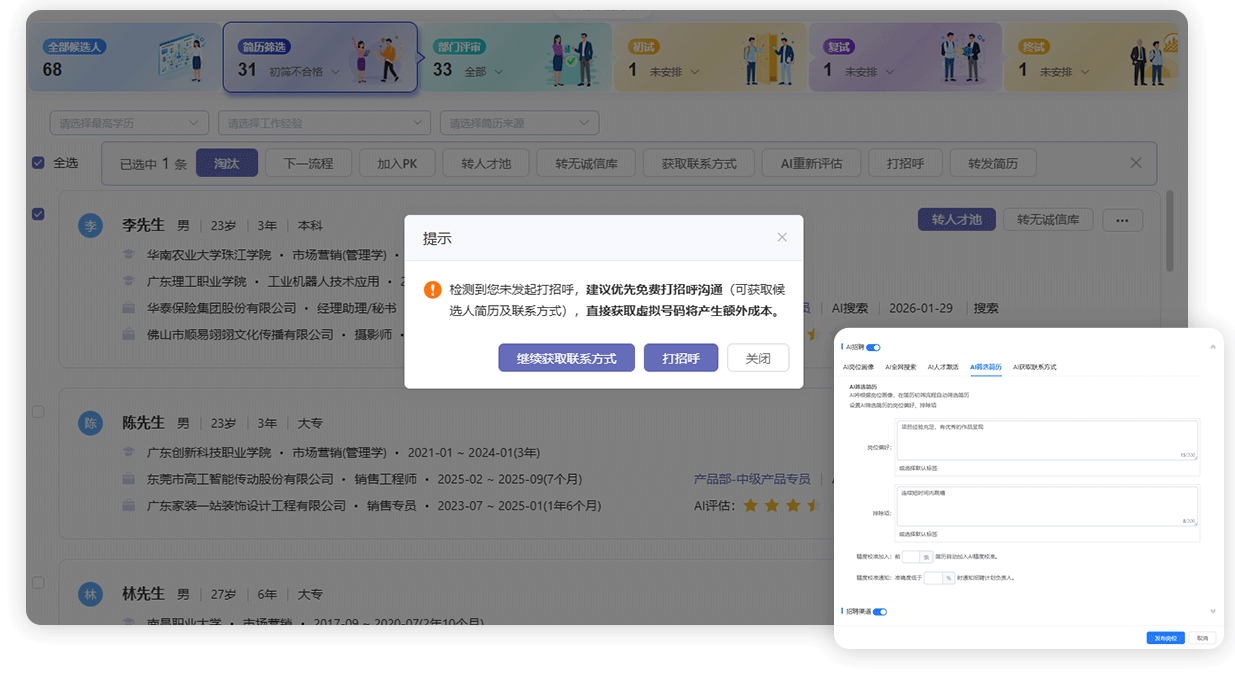The image size is (1235, 677).
Task: Close the 提示 dialog with X icon
Action: (x=782, y=237)
